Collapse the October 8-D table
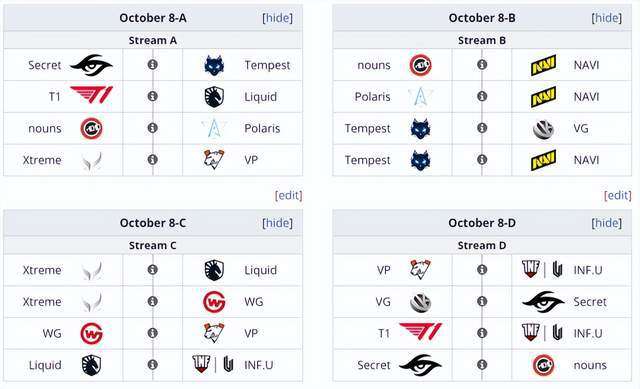The width and height of the screenshot is (640, 389). coord(607,223)
